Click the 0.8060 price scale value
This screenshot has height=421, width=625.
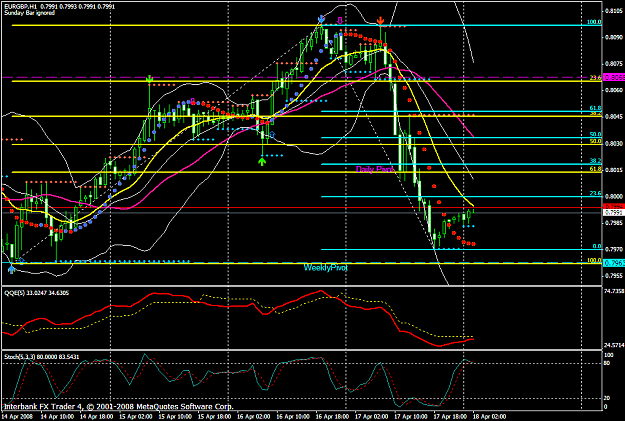click(614, 90)
